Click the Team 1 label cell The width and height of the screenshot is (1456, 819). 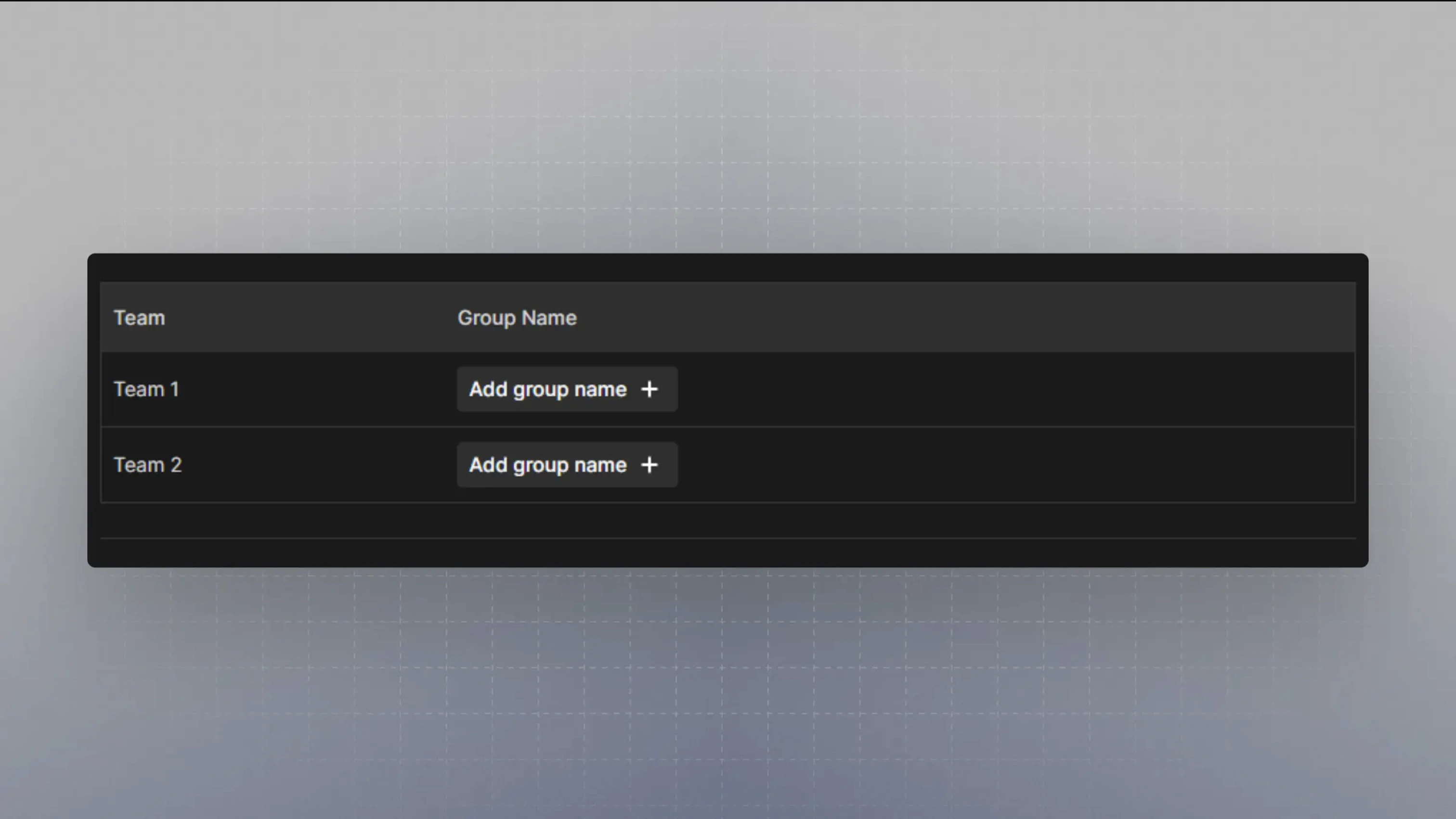click(146, 389)
